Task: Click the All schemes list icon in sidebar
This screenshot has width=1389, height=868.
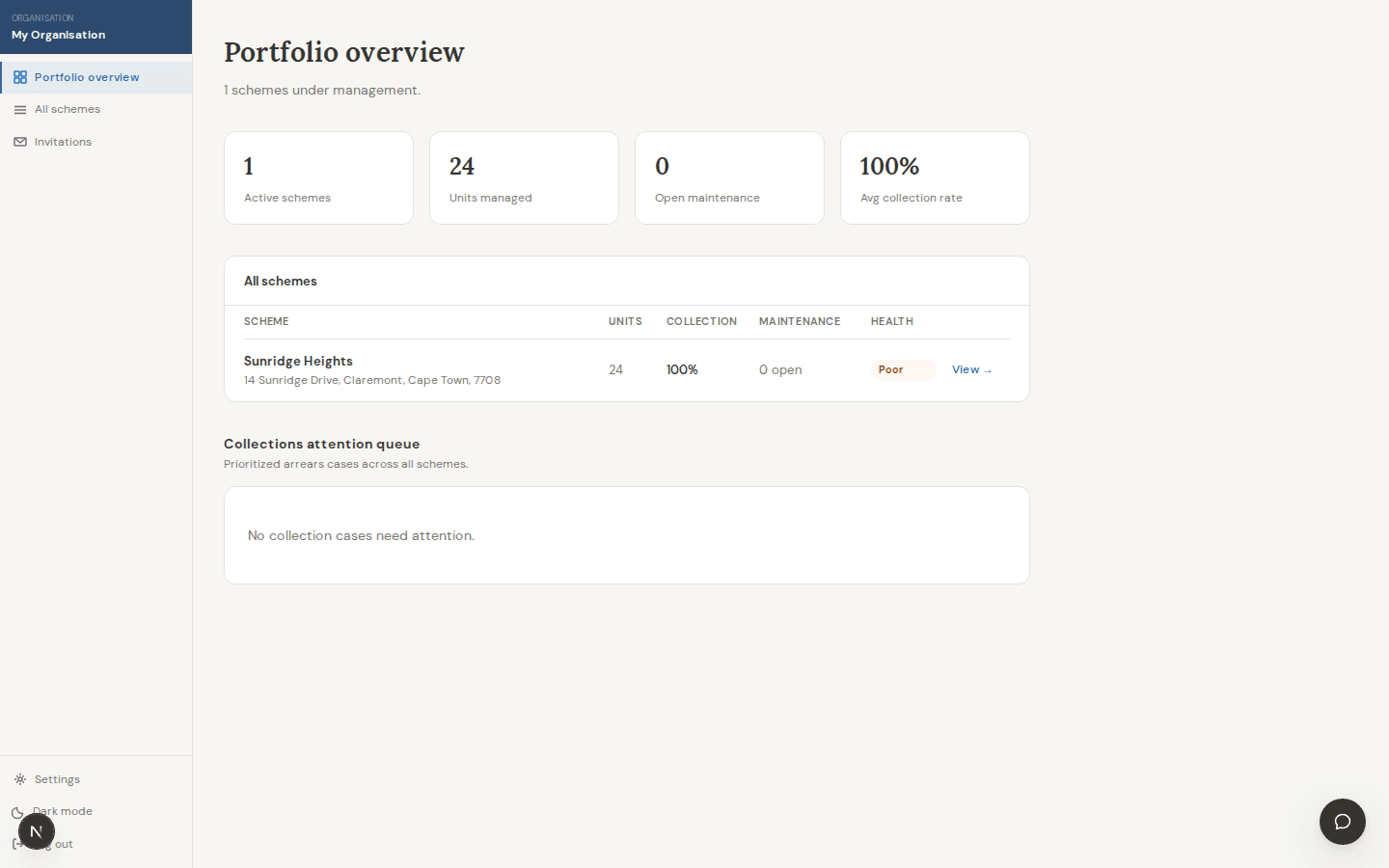Action: pos(20,110)
